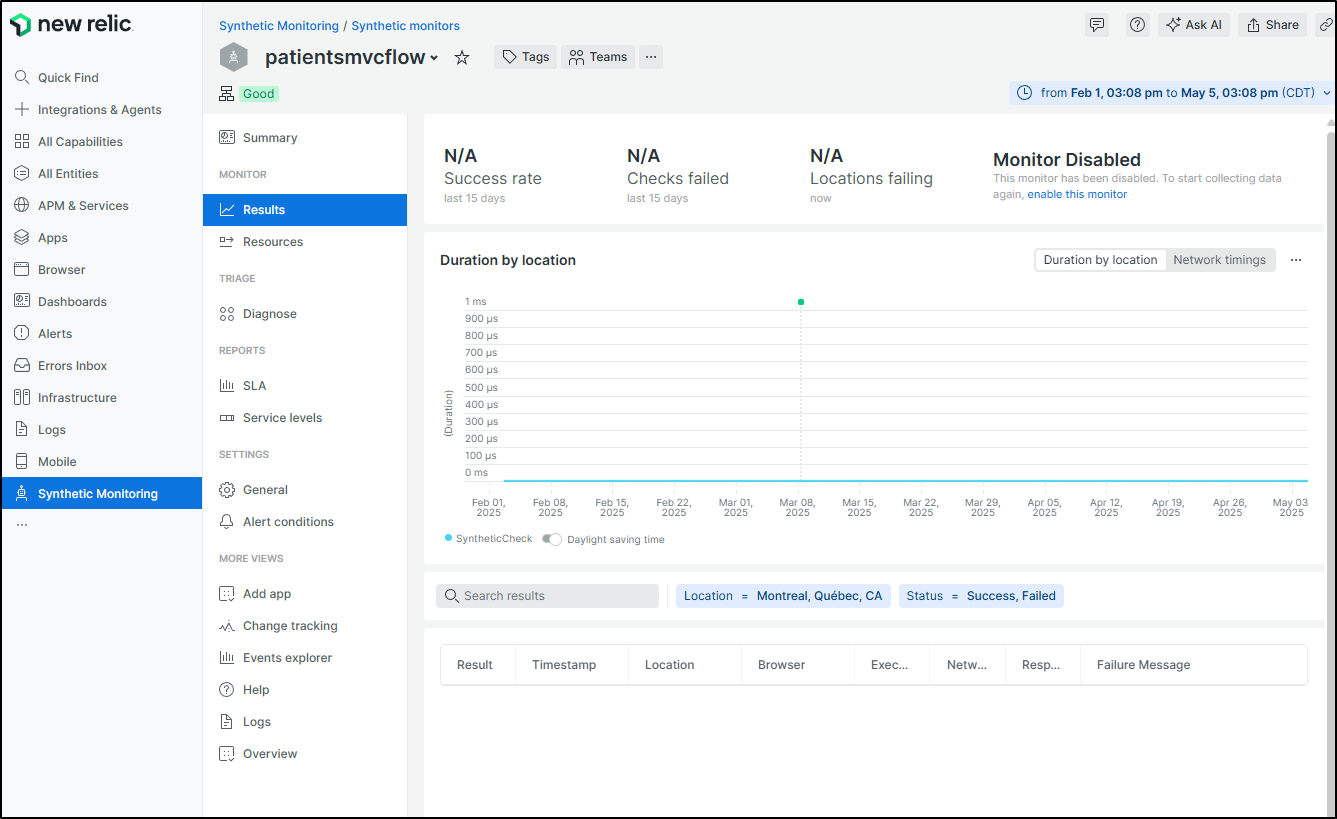This screenshot has width=1337, height=819.
Task: Select Duration by location chart view
Action: (1100, 259)
